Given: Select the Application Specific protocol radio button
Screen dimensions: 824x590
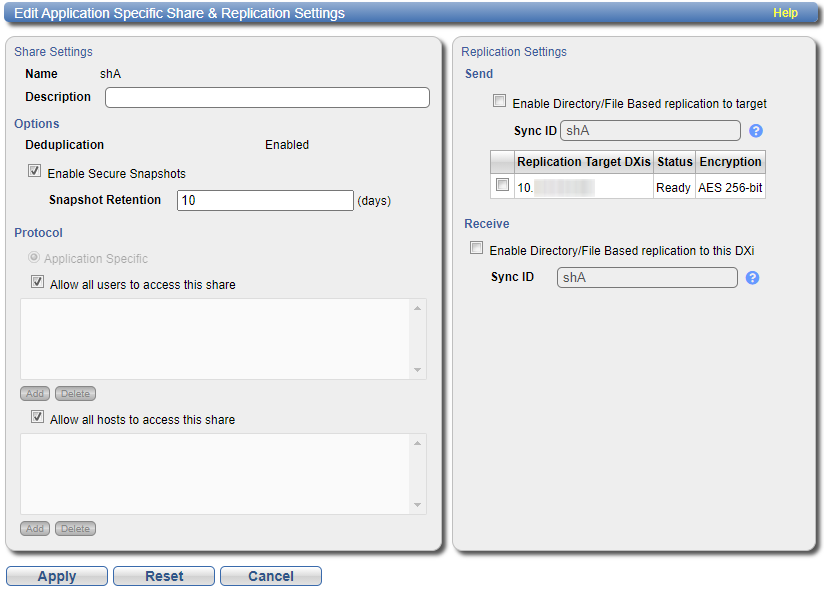Looking at the screenshot, I should tap(34, 258).
